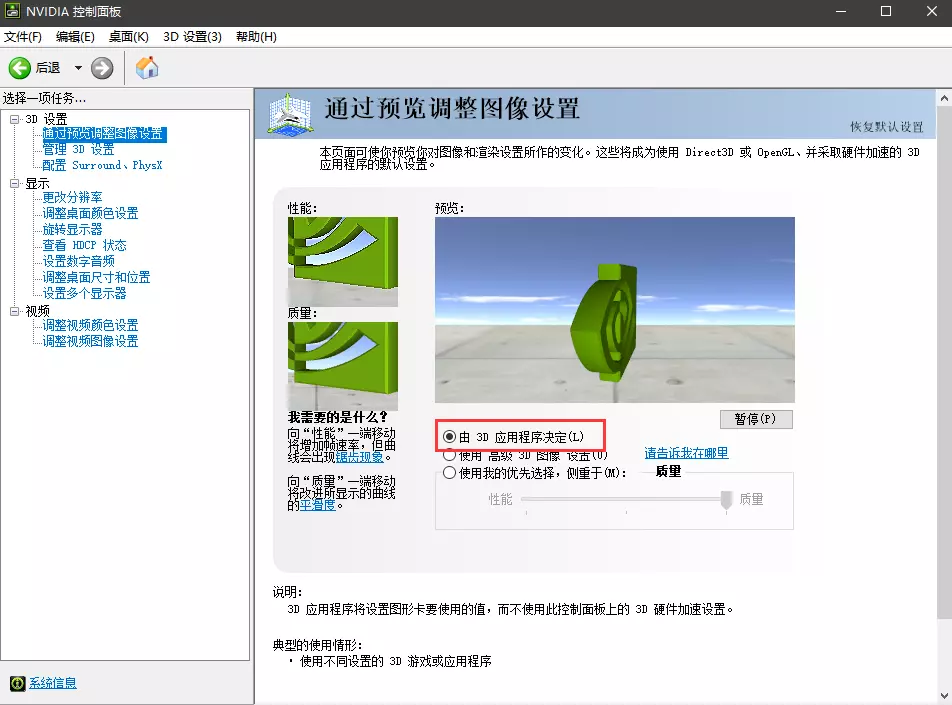Screen dimensions: 952x705
Task: Click the page header 3D image icon
Action: point(290,114)
